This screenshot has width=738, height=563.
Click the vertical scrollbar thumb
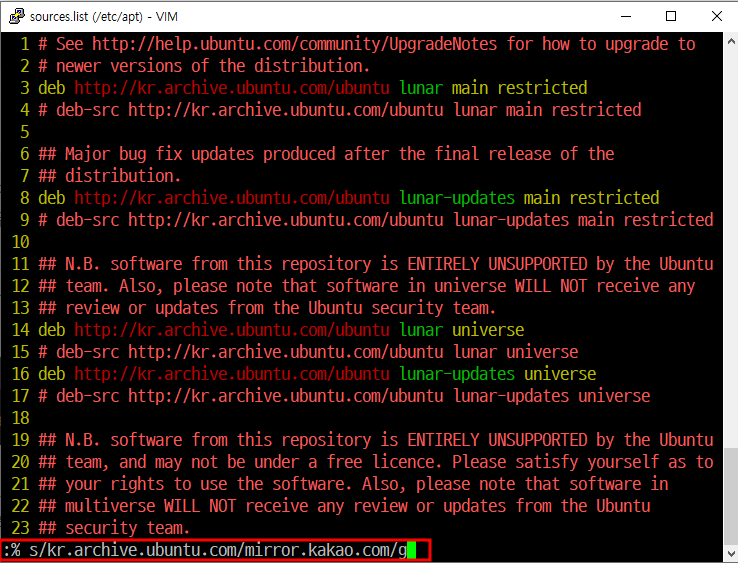coord(731,496)
